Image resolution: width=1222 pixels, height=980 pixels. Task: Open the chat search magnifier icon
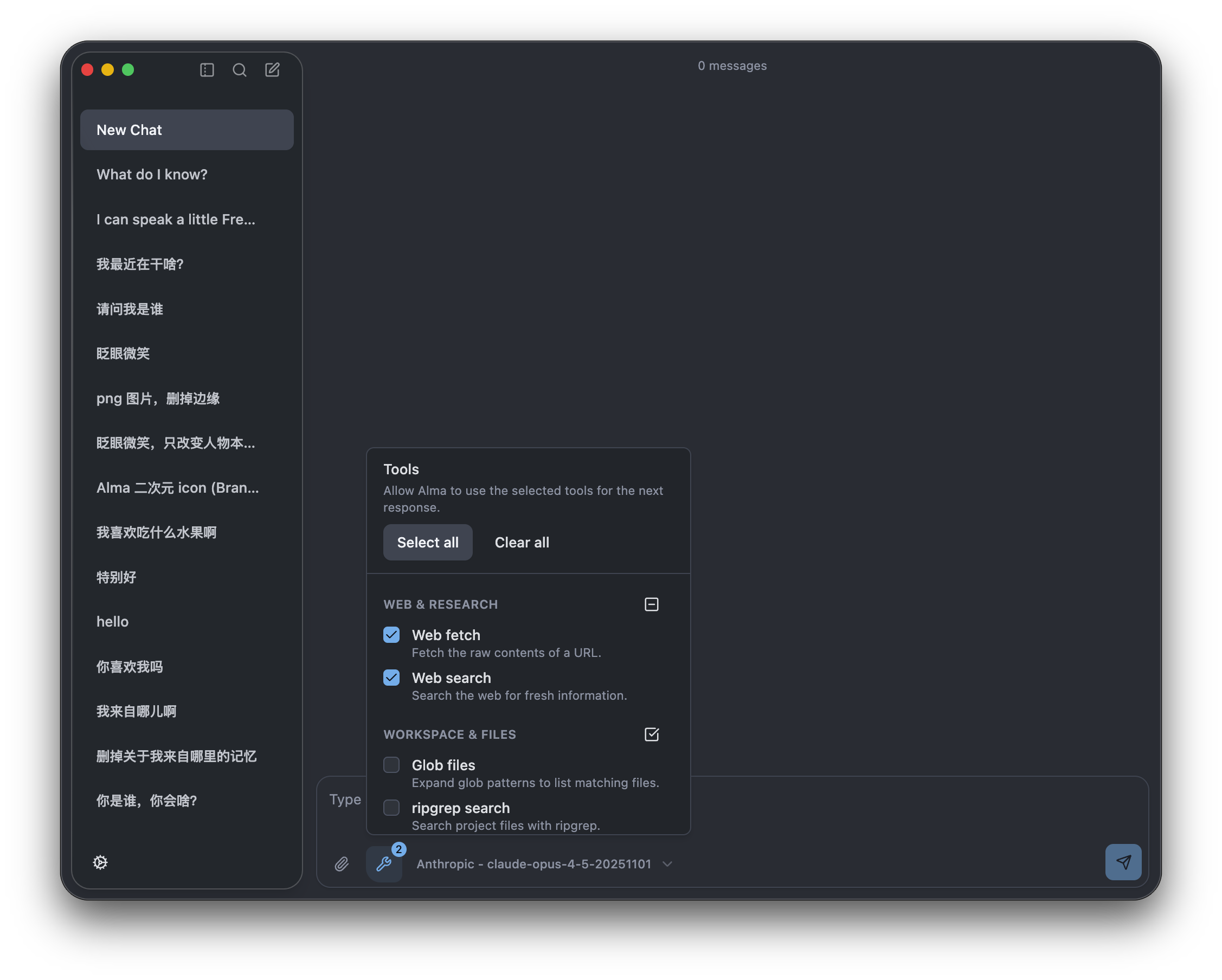(x=239, y=70)
